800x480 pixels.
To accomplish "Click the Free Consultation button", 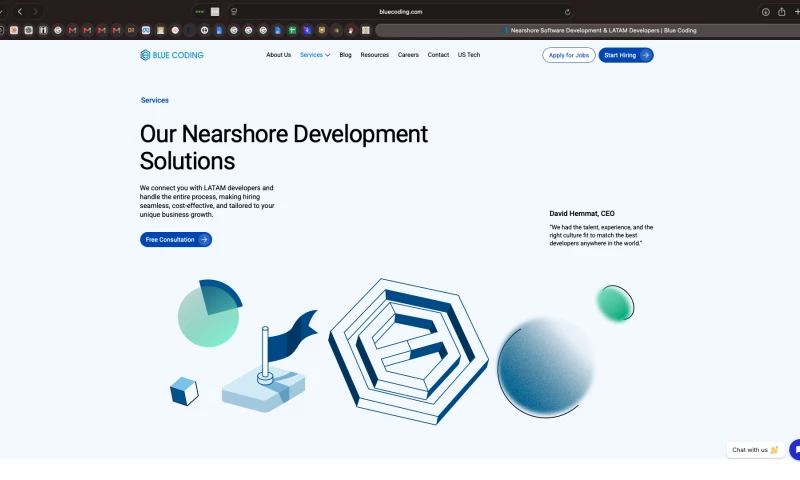I will click(x=176, y=239).
